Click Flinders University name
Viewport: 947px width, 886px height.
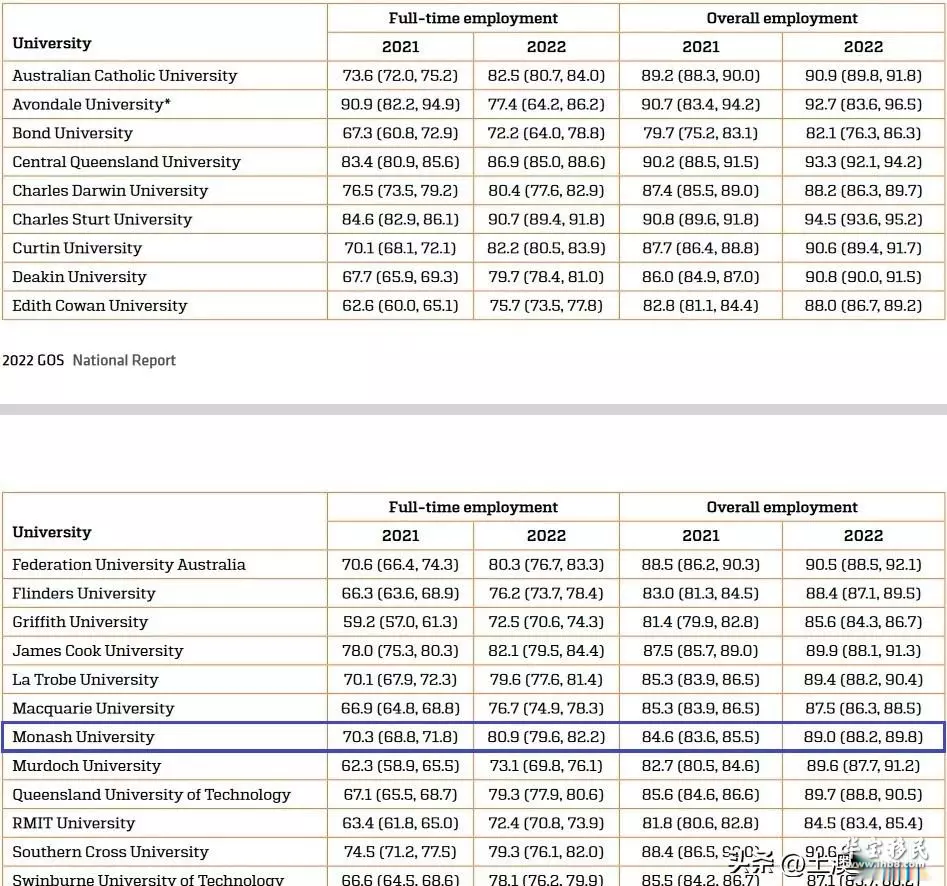83,593
